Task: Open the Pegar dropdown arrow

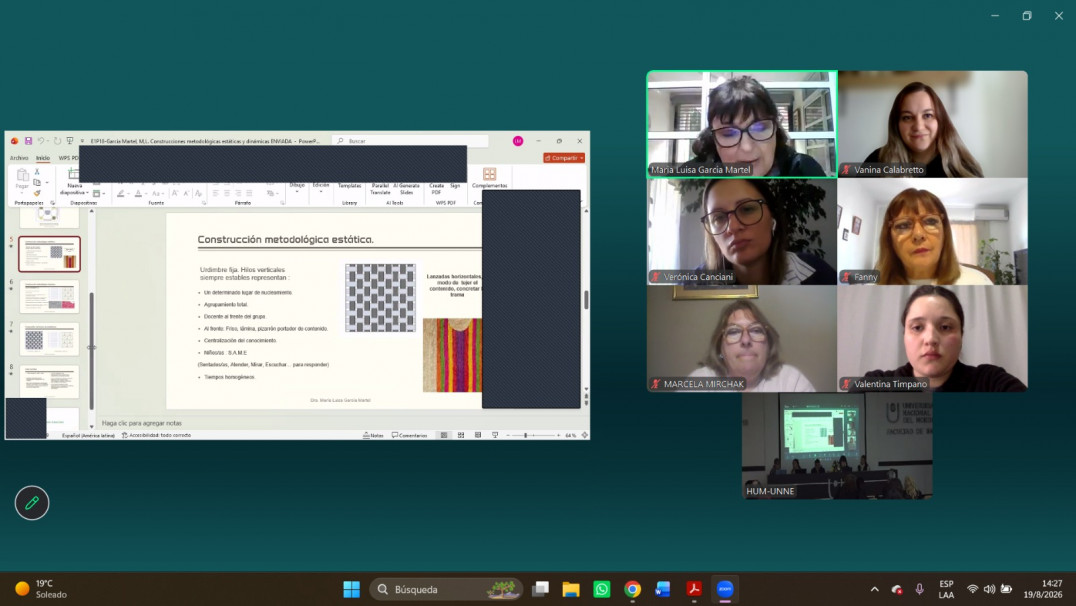Action: point(22,192)
